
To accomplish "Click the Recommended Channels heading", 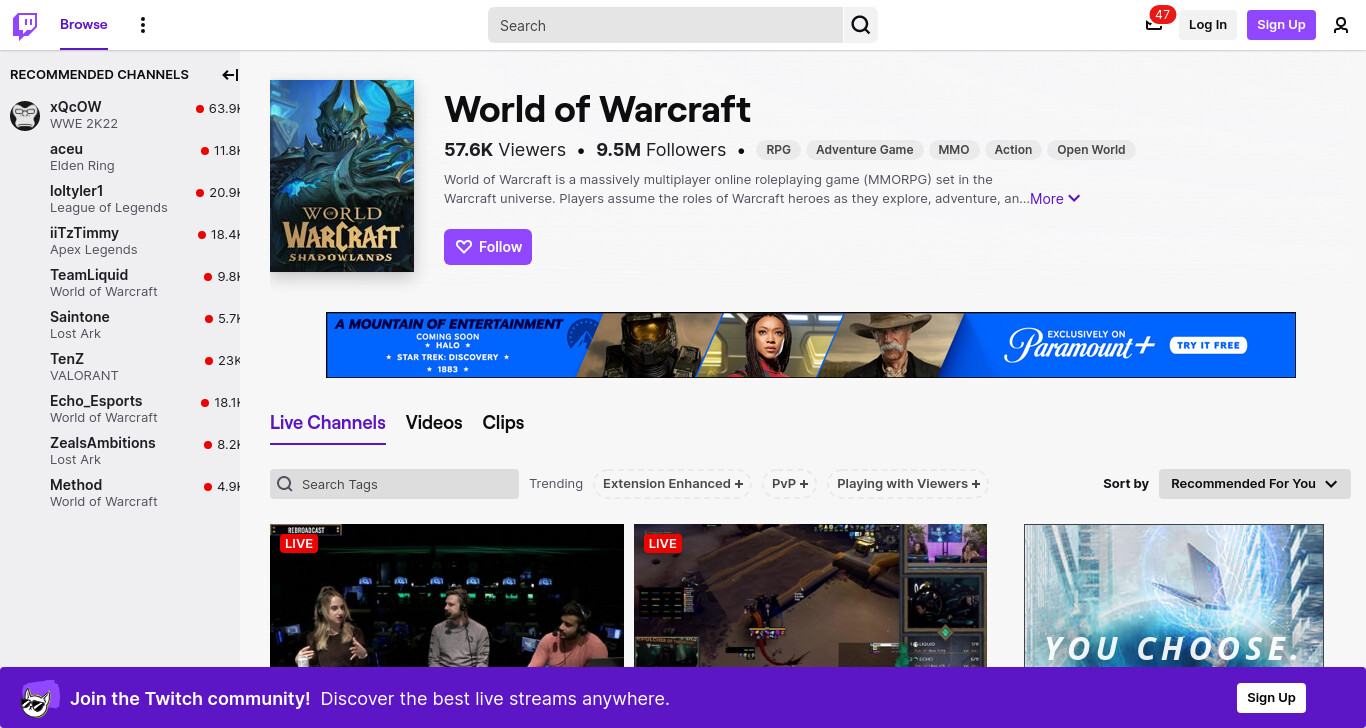I will point(99,74).
